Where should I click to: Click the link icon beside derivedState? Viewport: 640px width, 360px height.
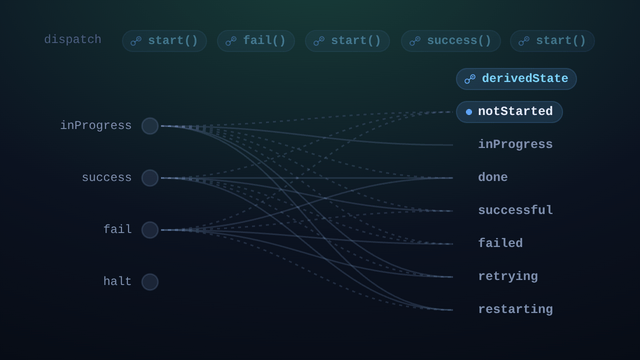tap(470, 79)
